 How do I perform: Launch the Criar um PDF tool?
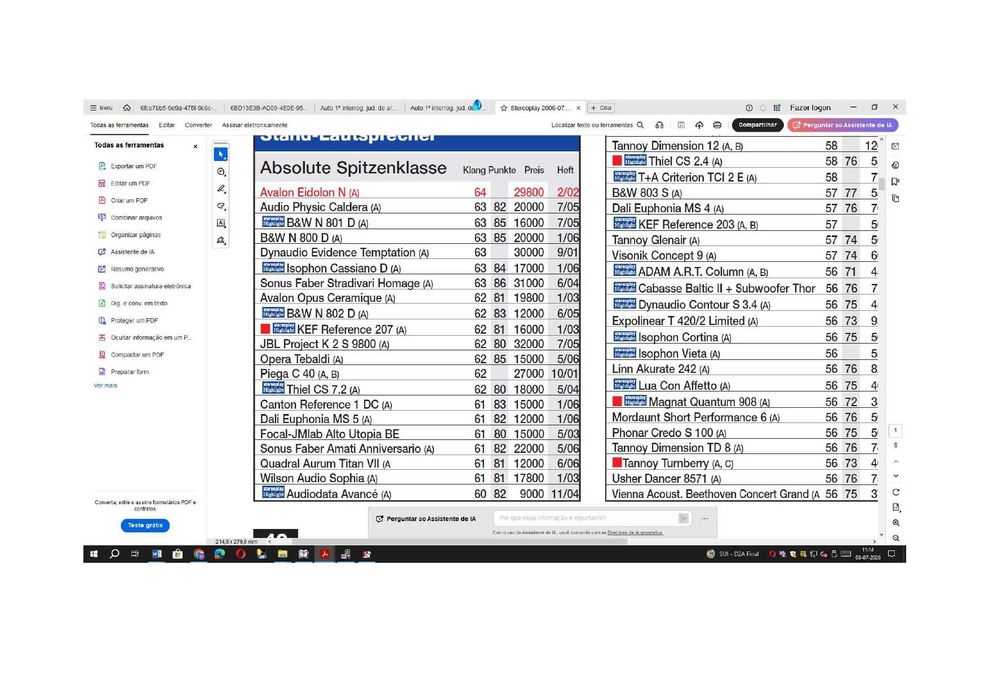point(123,201)
